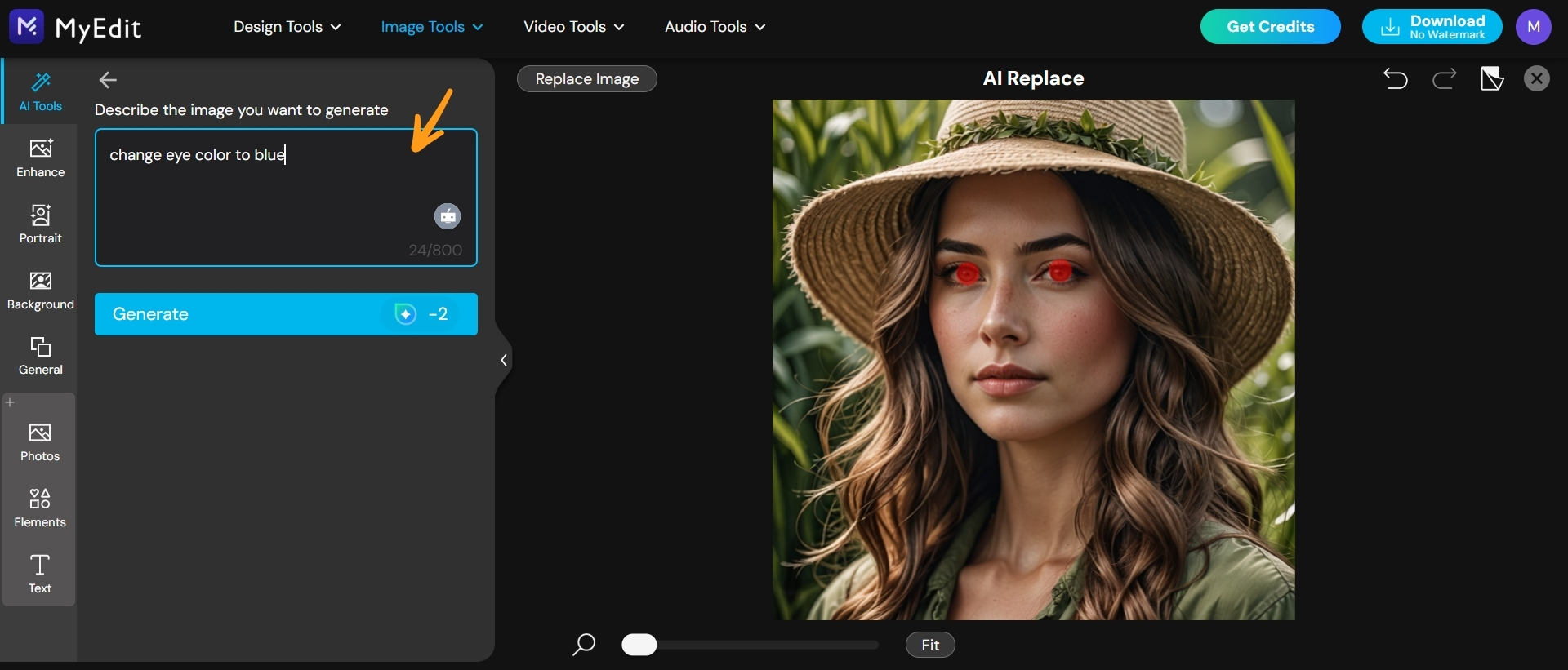Image resolution: width=1568 pixels, height=670 pixels.
Task: Click the MyEdit logo
Action: (75, 28)
